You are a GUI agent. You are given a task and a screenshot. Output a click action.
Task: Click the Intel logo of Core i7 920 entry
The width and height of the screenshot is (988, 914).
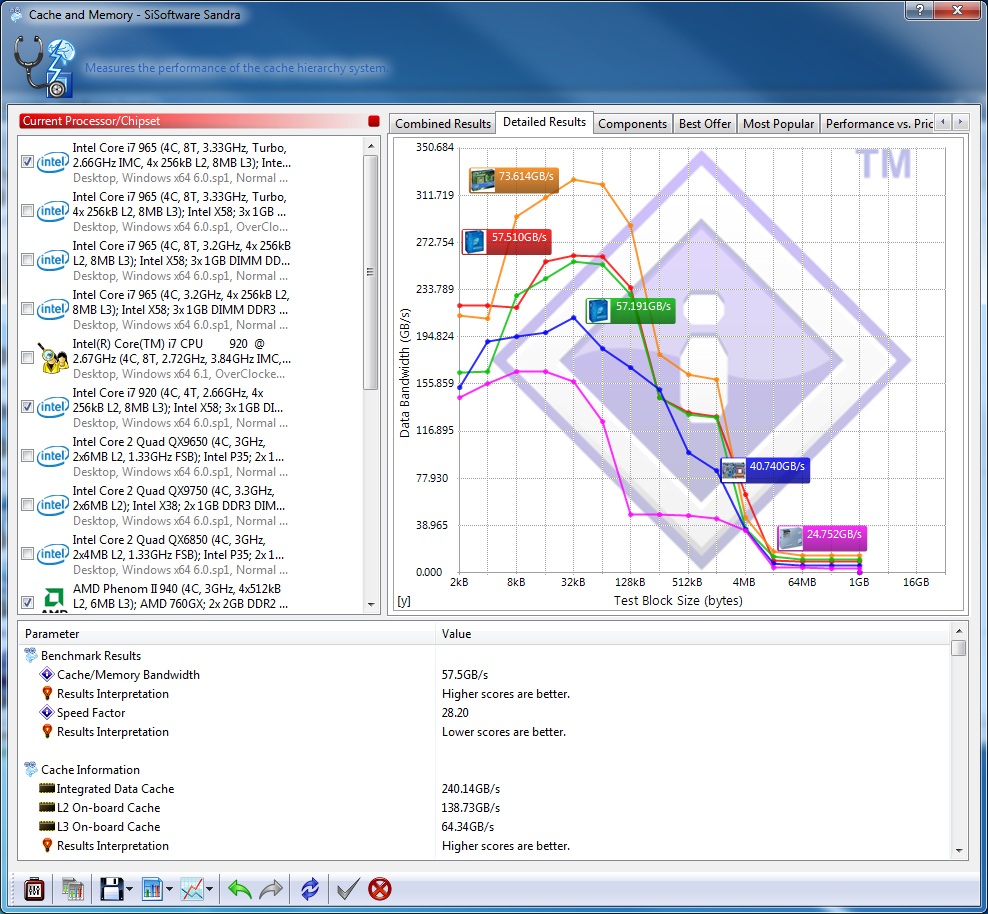[52, 408]
